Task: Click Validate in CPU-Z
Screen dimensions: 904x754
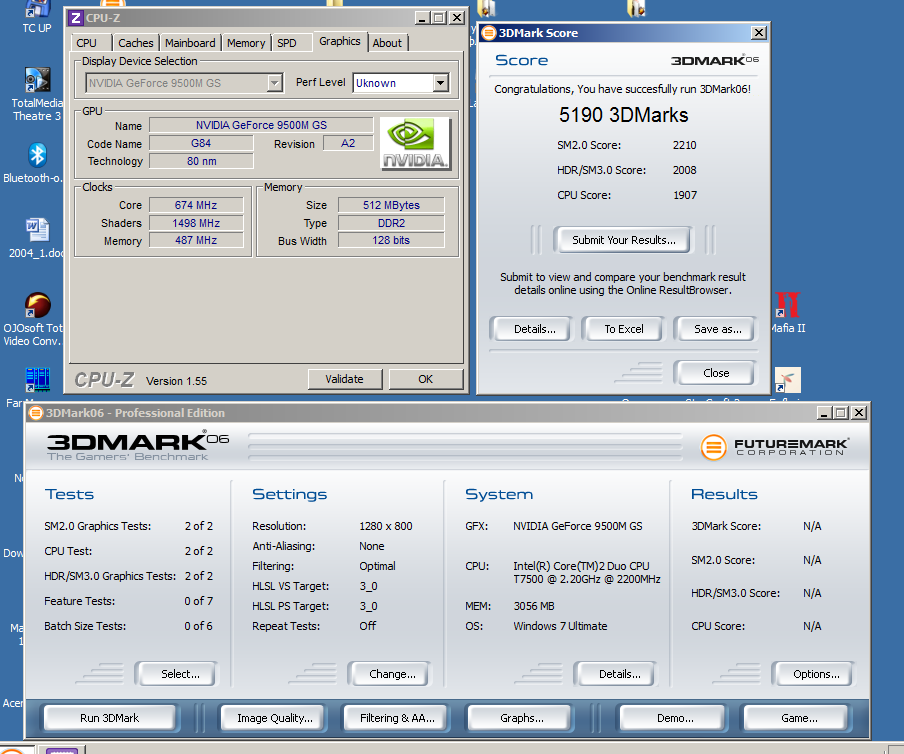Action: (x=345, y=379)
